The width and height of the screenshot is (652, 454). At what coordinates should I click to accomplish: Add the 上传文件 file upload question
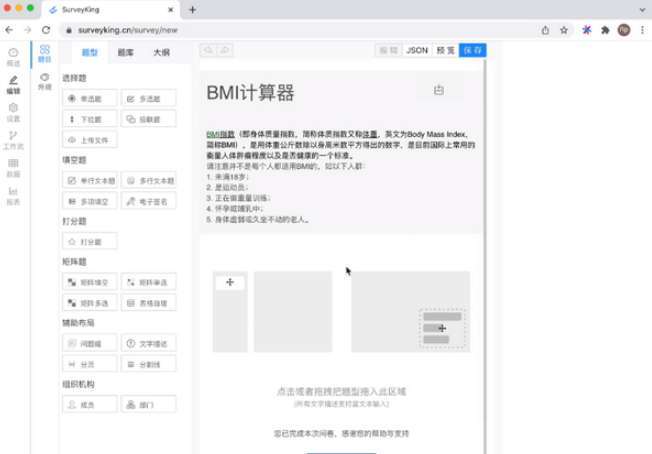click(90, 140)
